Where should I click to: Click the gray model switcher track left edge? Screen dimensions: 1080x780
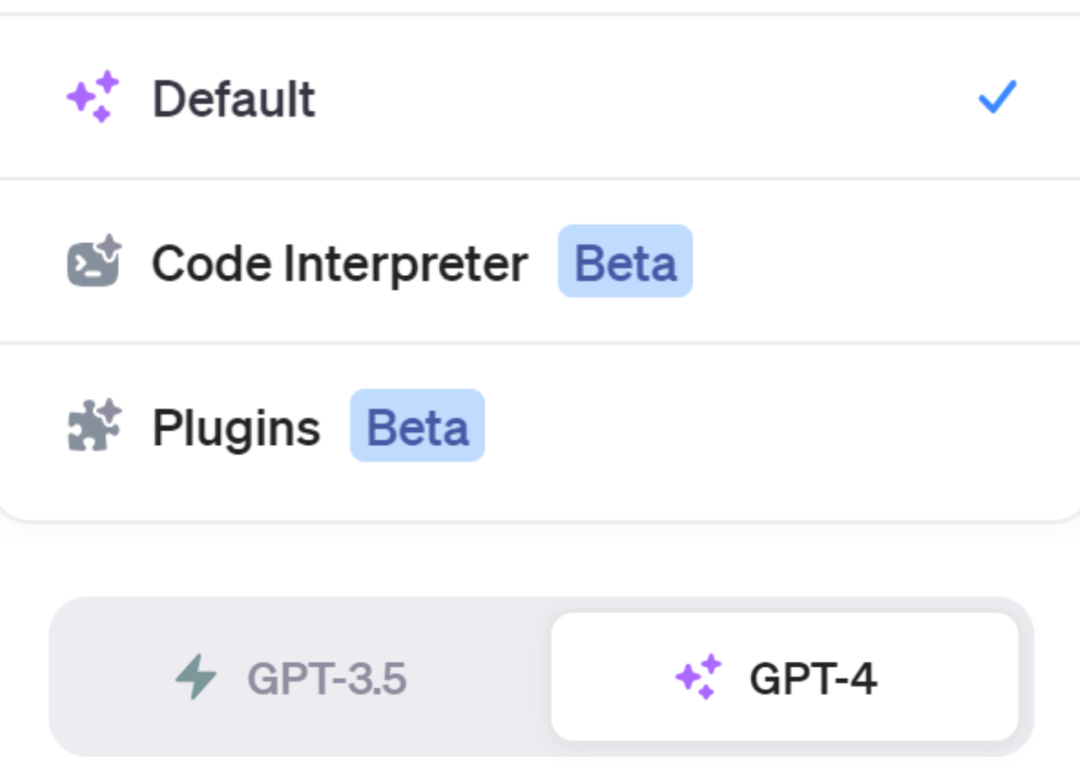pyautogui.click(x=62, y=678)
